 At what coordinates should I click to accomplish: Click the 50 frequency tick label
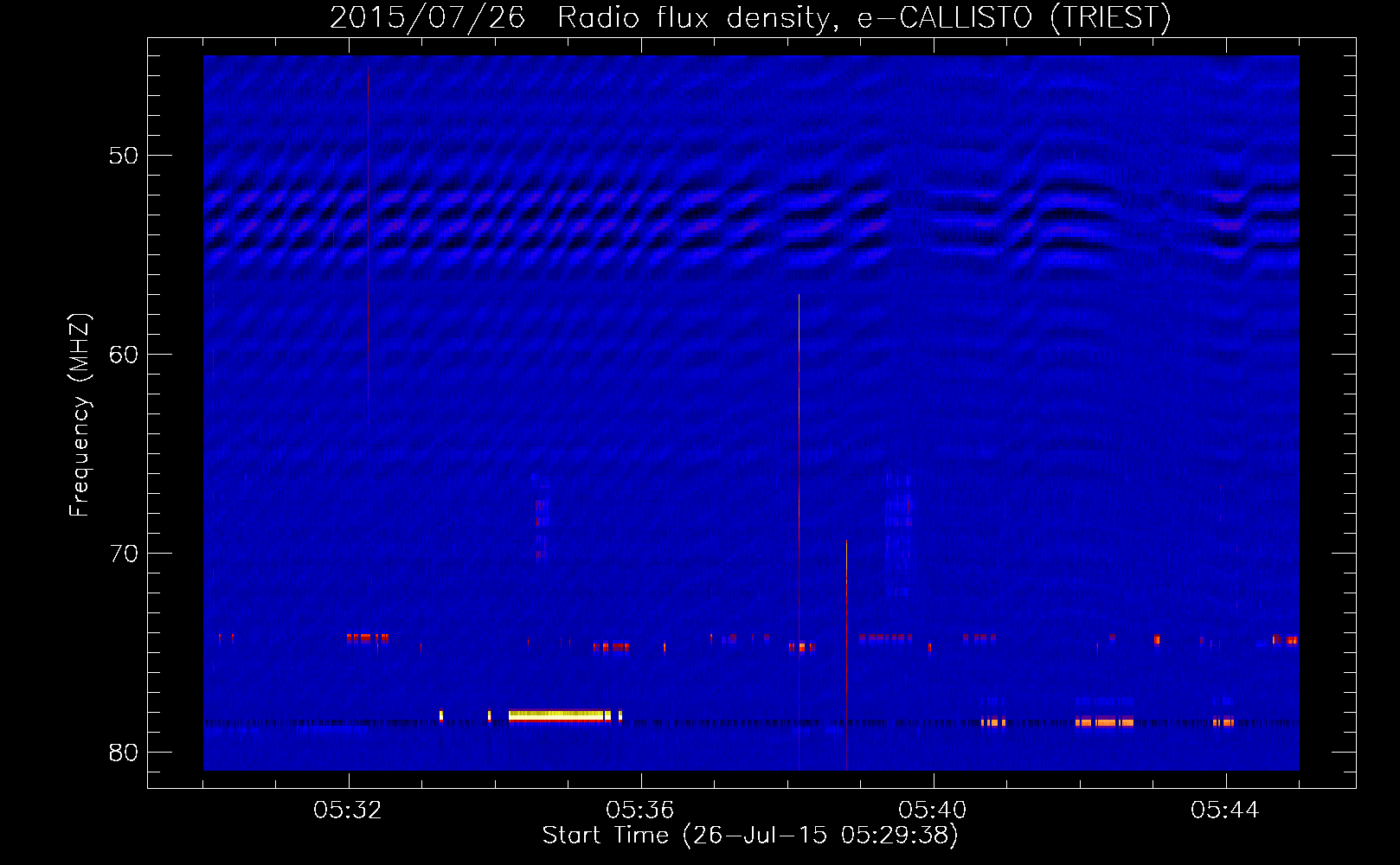click(x=124, y=156)
